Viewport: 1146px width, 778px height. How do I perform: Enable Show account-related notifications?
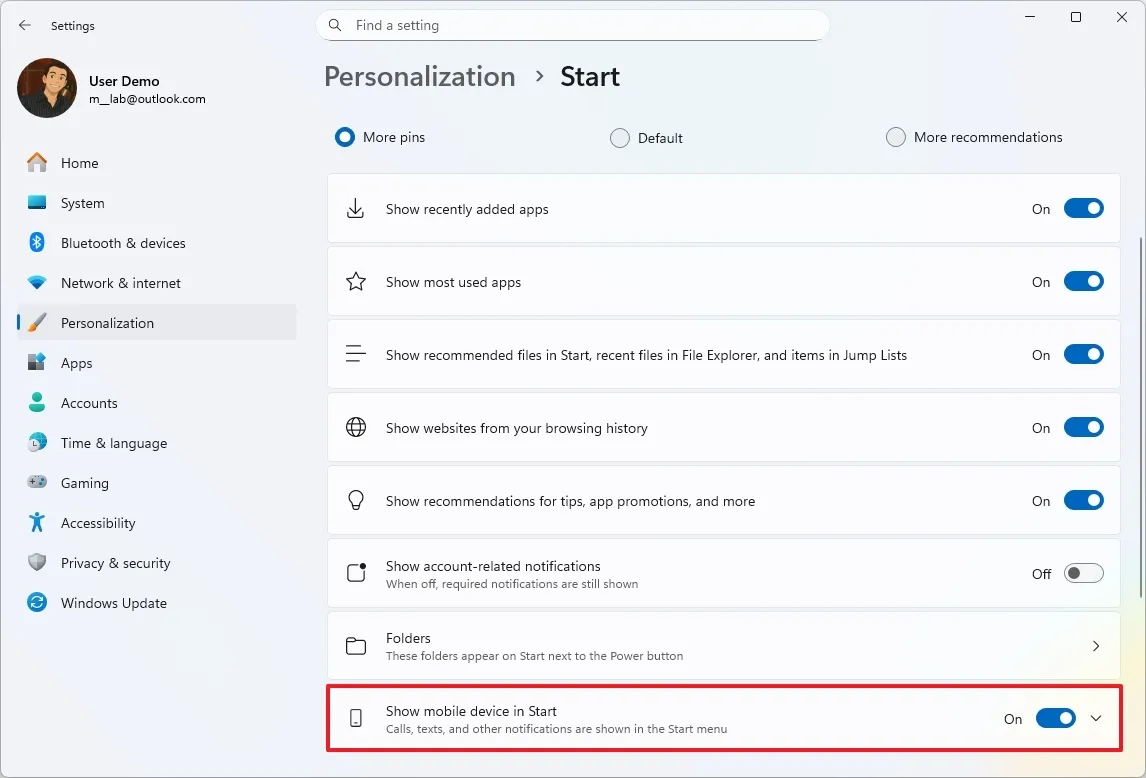(x=1083, y=573)
